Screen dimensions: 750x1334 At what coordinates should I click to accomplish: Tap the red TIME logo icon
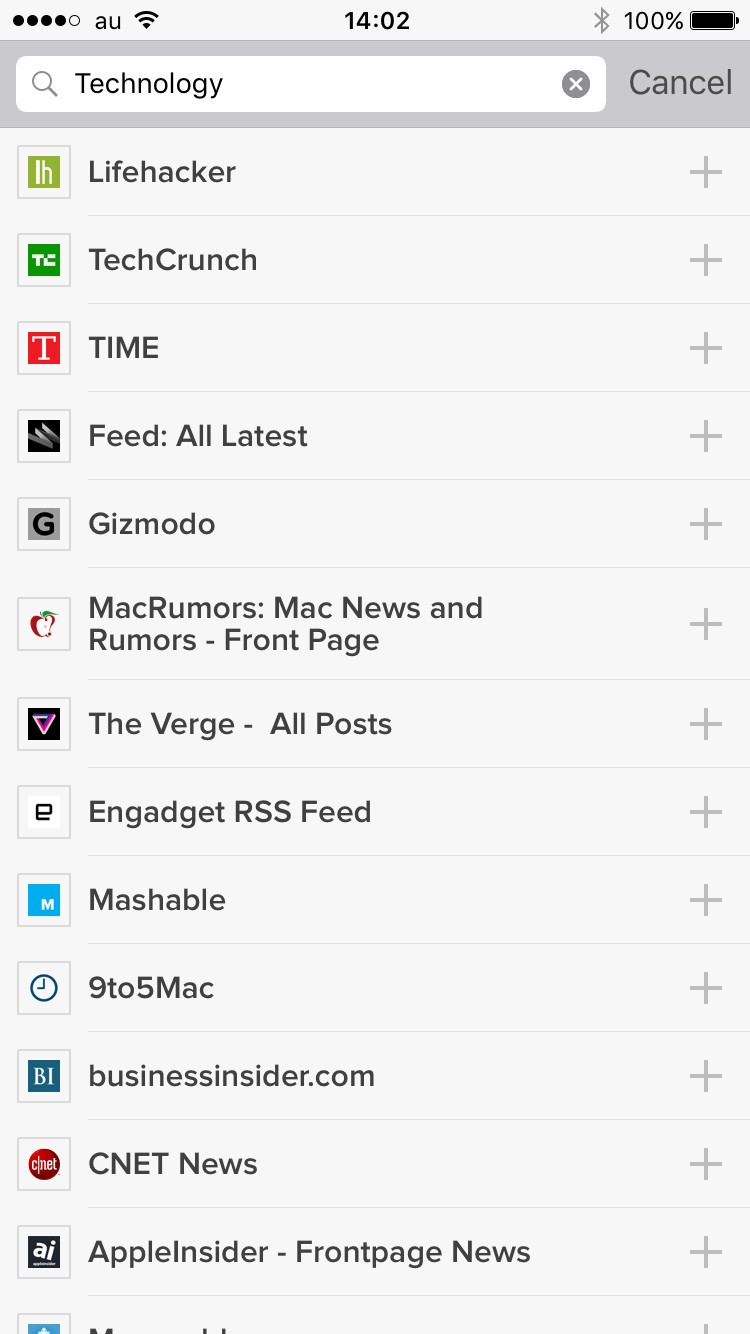coord(44,348)
